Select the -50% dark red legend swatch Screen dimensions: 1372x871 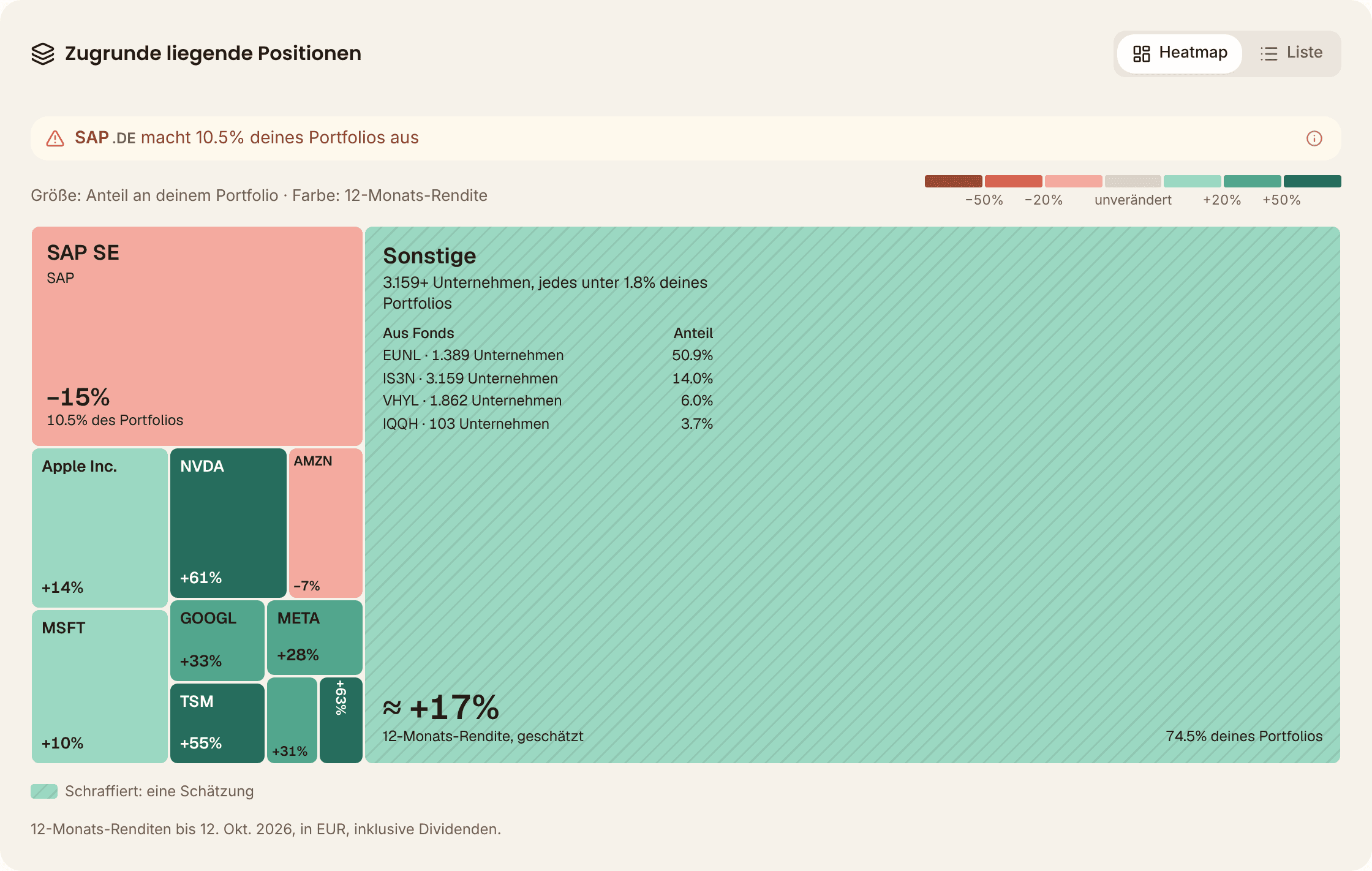(x=953, y=181)
